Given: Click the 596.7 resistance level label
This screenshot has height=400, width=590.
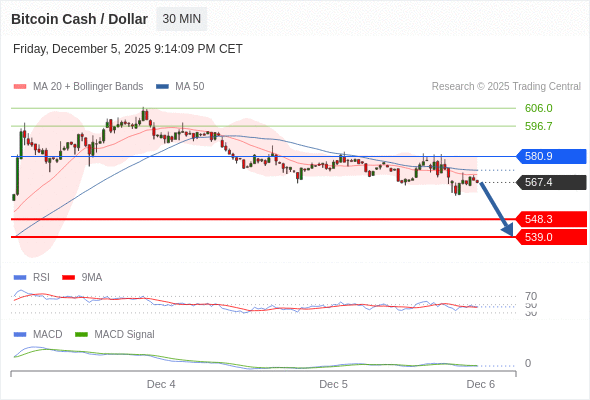Looking at the screenshot, I should pos(538,126).
